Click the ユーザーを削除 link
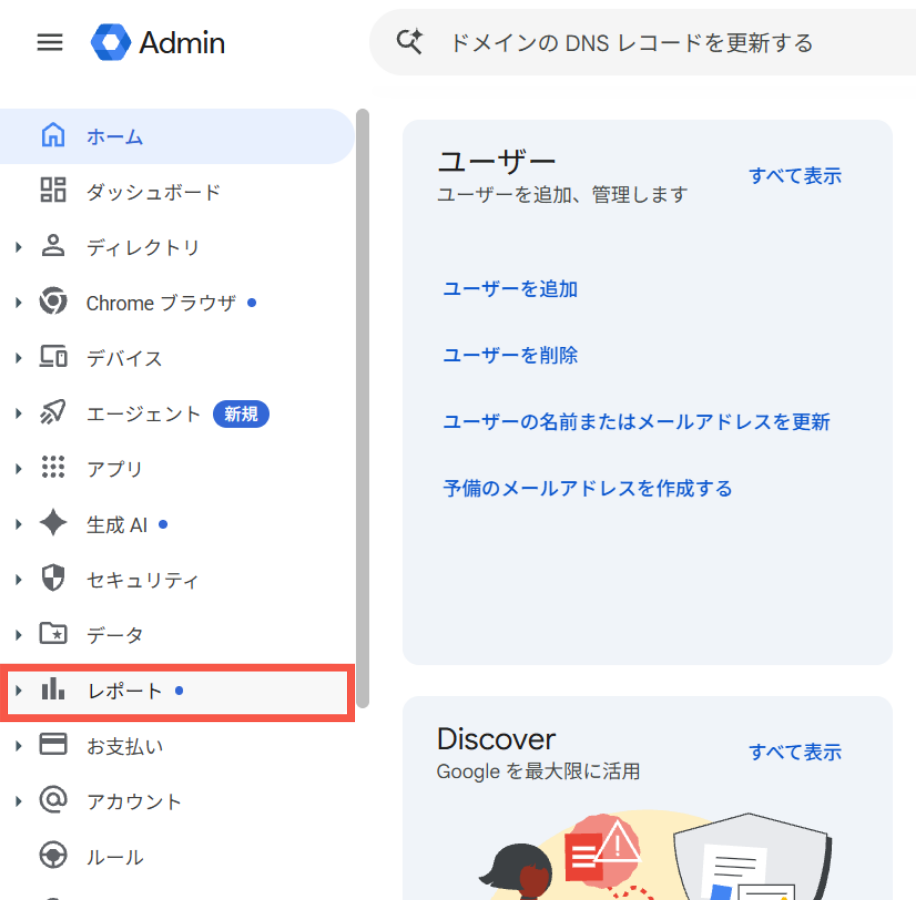Image resolution: width=916 pixels, height=900 pixels. 510,355
